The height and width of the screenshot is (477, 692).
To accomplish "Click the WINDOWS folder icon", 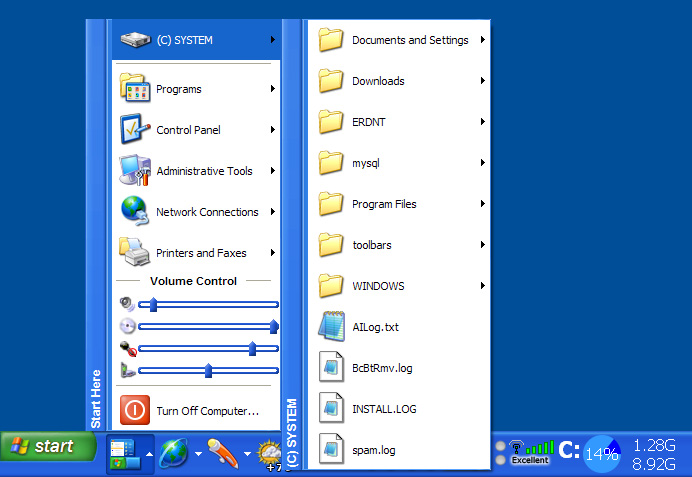I will point(331,286).
